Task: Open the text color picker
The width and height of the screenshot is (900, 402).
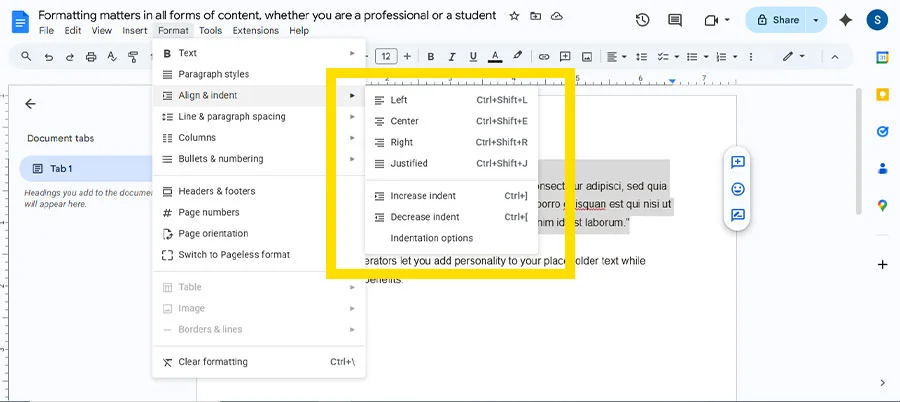Action: click(495, 56)
